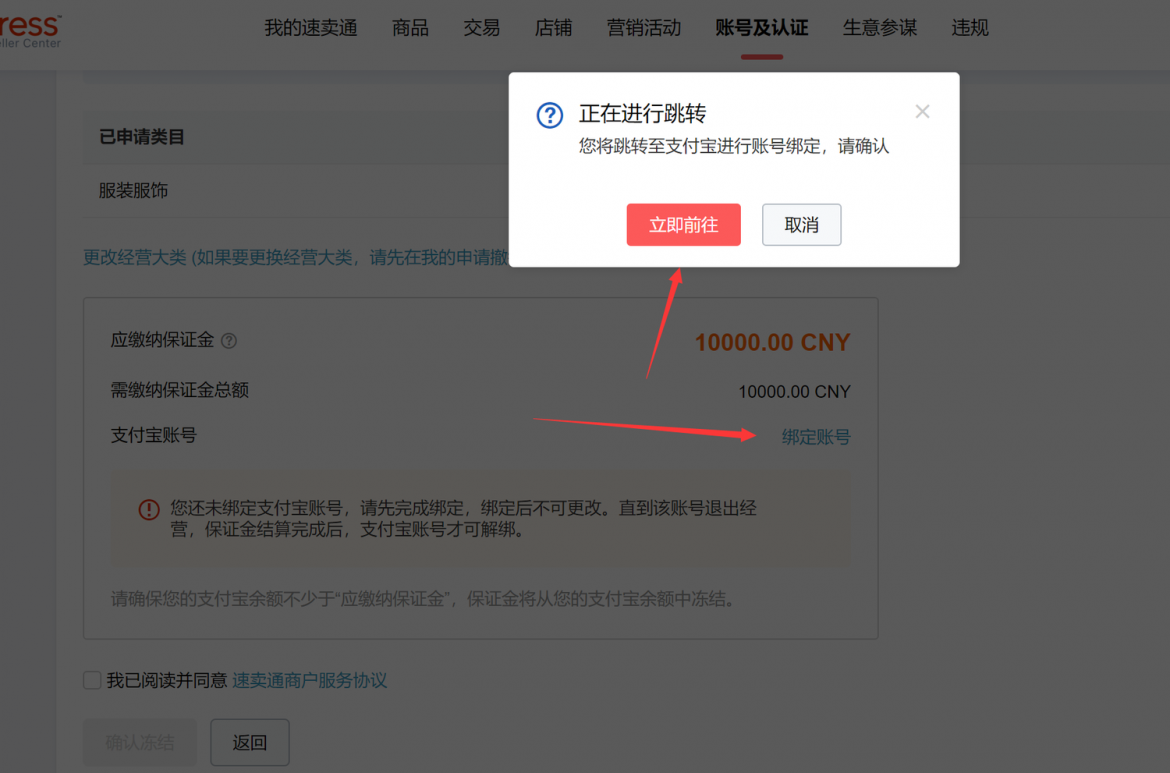Open 我的速卖通 in top navigation
The width and height of the screenshot is (1170, 773).
click(310, 28)
